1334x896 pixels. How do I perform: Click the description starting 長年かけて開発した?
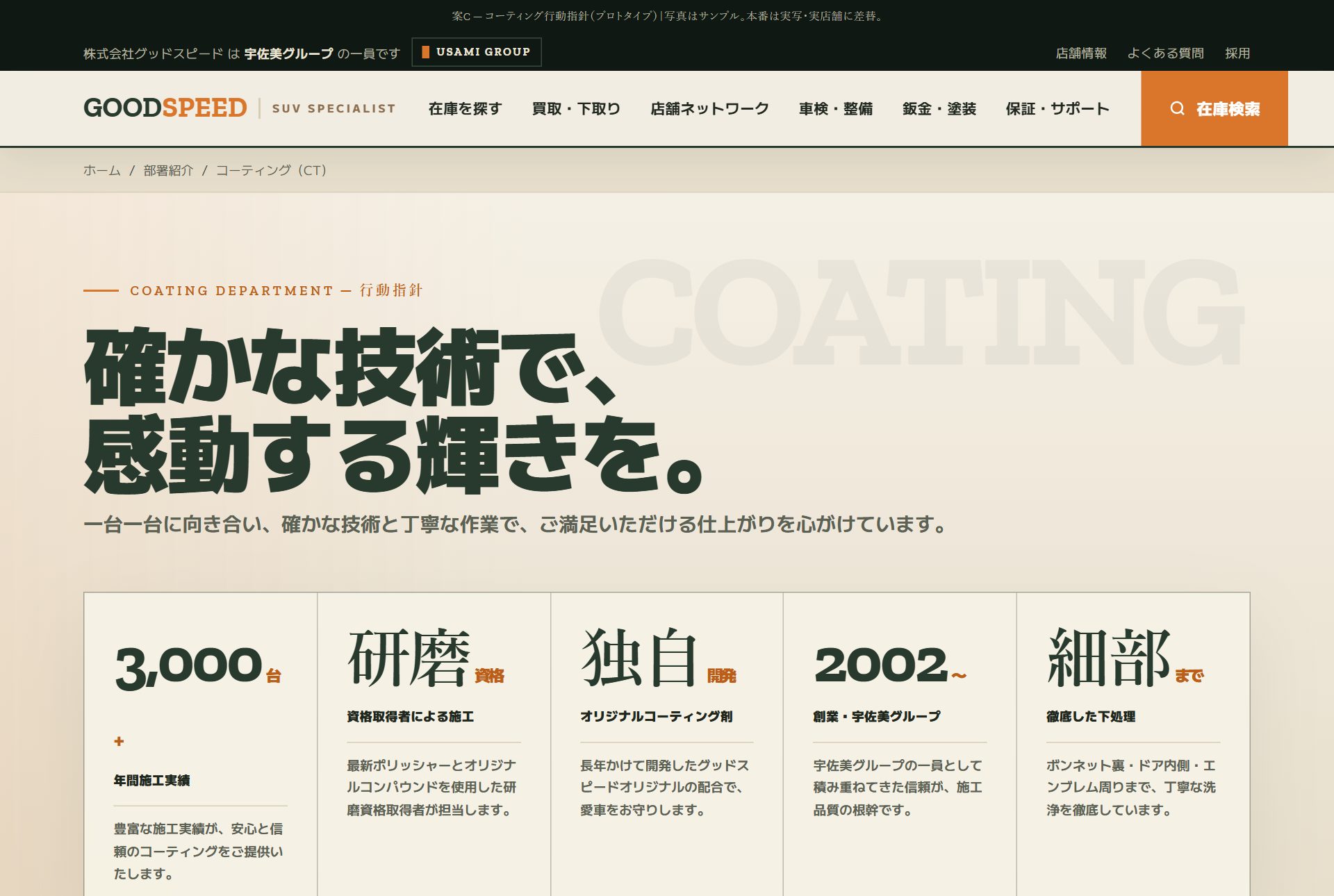pos(665,787)
